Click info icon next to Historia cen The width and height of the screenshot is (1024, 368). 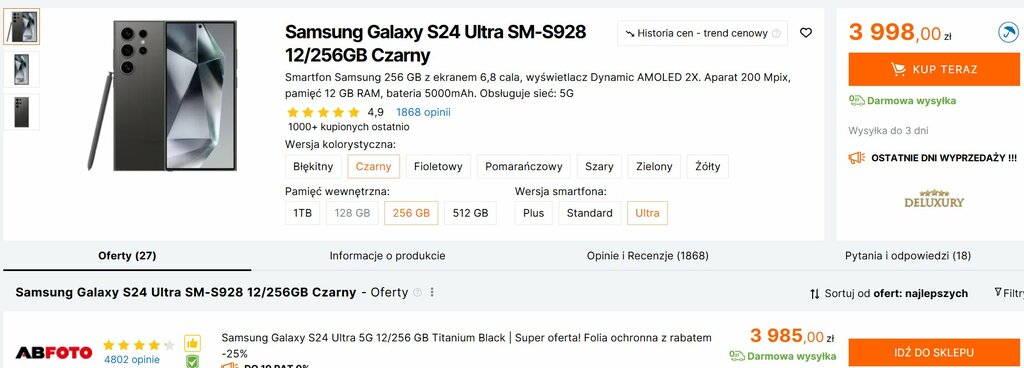[776, 33]
